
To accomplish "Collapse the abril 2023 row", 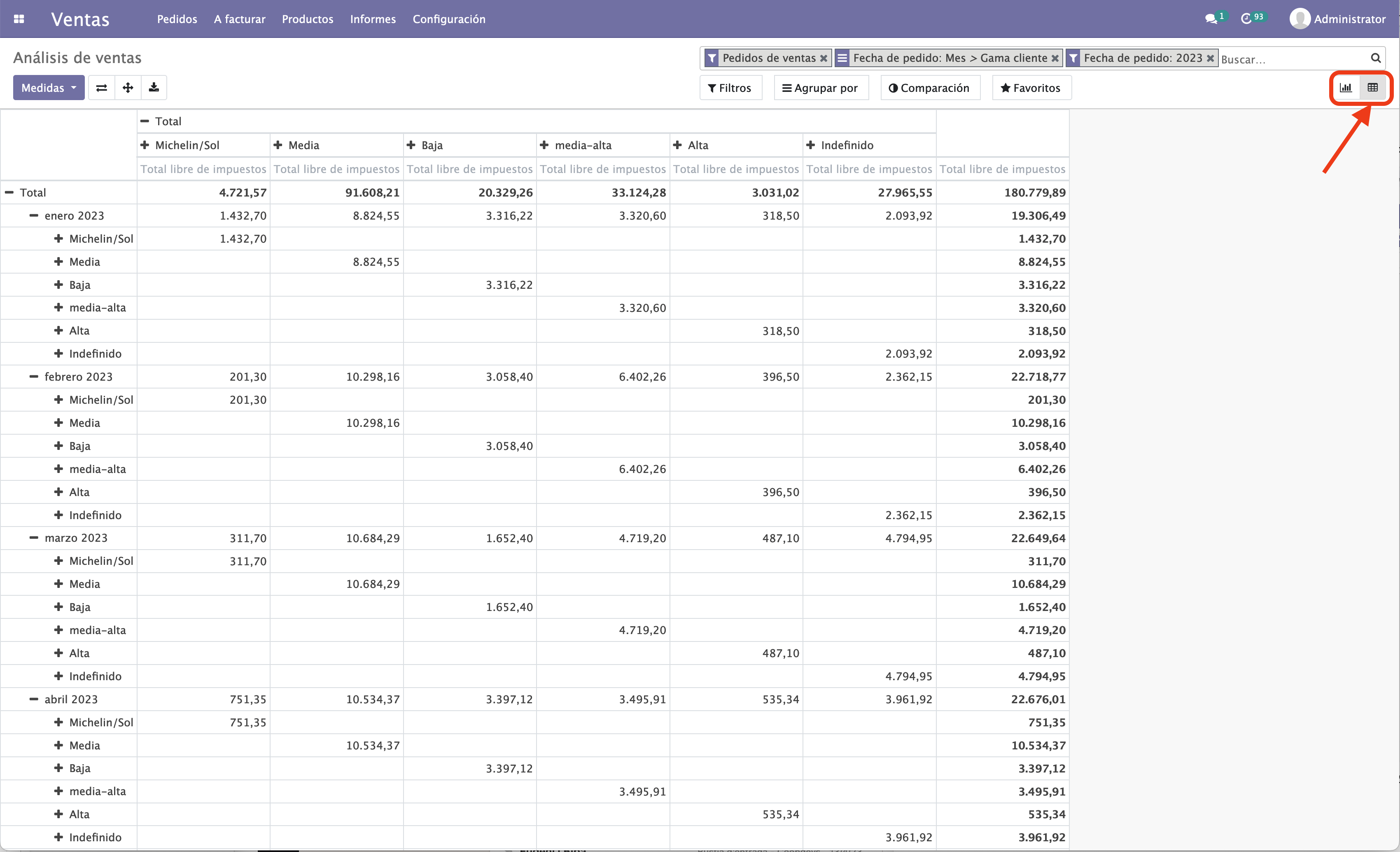I will (69, 699).
